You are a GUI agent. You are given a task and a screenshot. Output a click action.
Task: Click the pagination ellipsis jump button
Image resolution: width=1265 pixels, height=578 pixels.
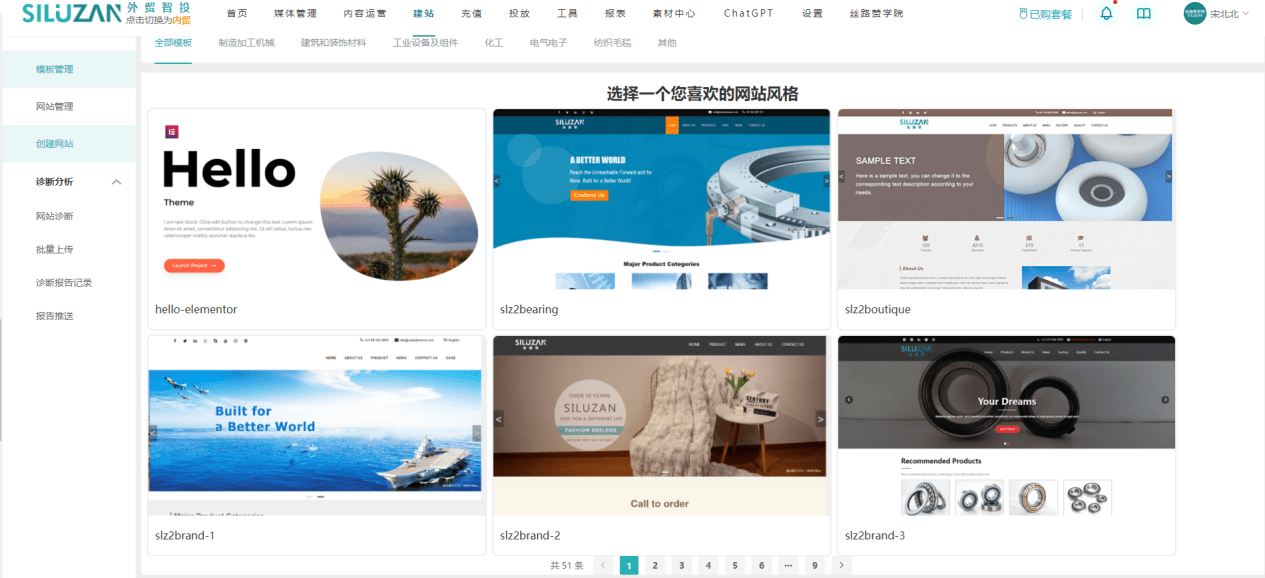(x=788, y=565)
